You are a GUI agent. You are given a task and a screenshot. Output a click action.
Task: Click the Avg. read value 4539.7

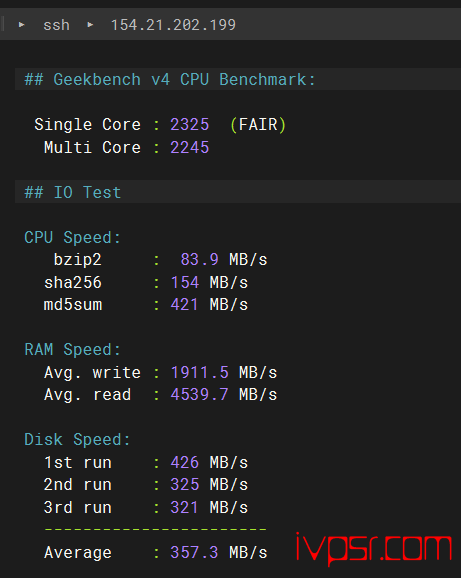[199, 395]
